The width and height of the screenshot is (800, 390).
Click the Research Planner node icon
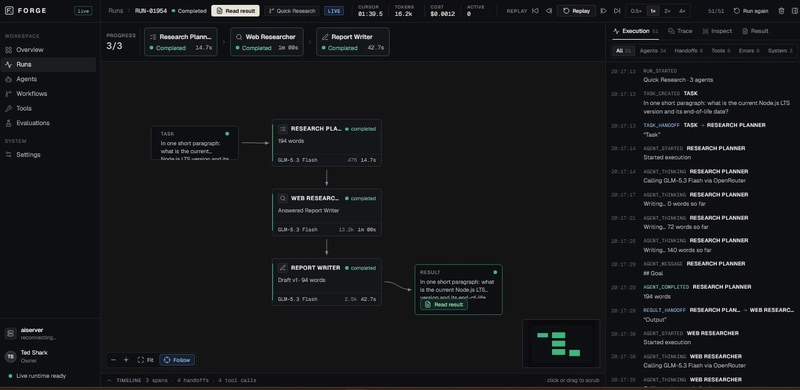coord(283,129)
